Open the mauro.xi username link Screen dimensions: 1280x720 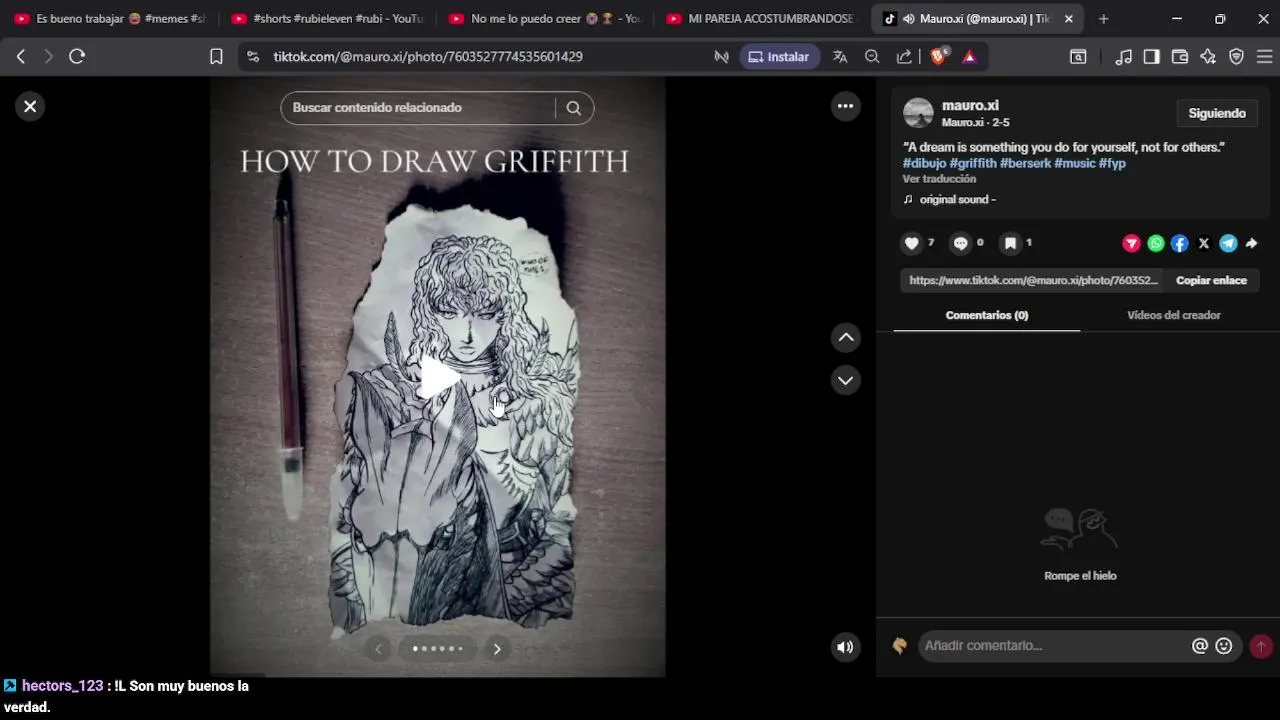tap(970, 106)
